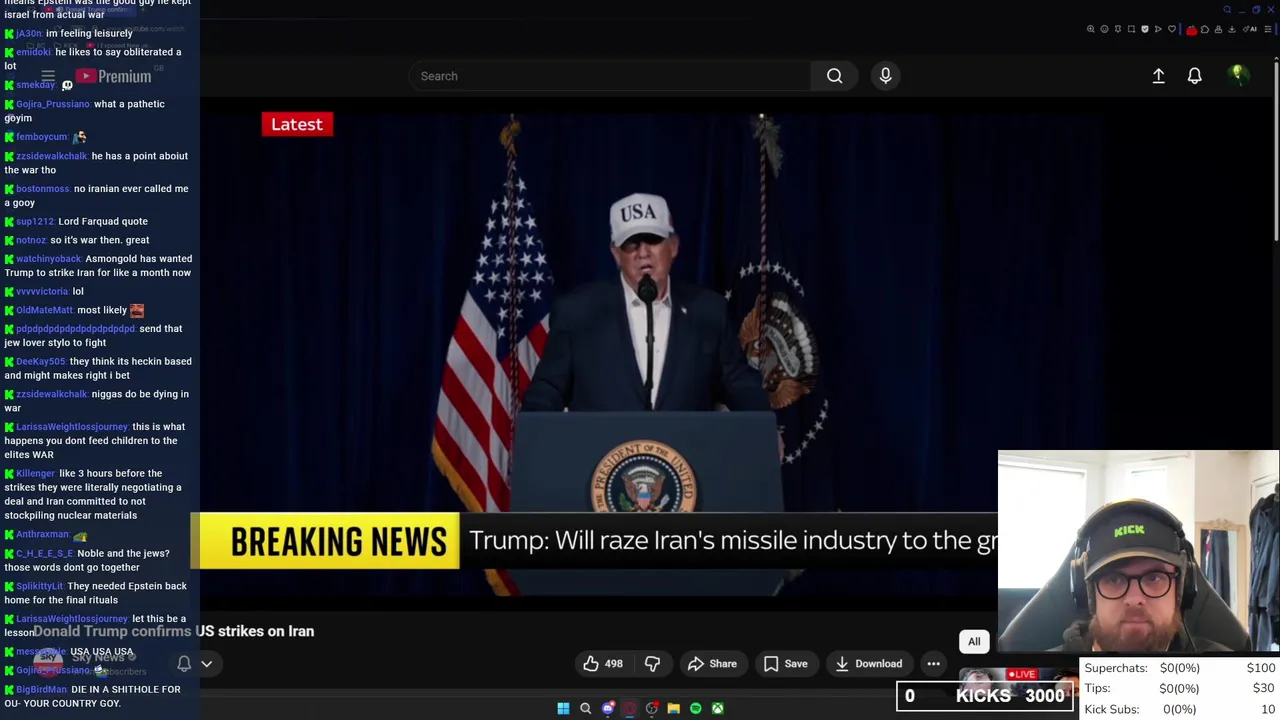Screen dimensions: 1280x720
Task: Click username DeeKay505 in chat
Action: click(40, 362)
